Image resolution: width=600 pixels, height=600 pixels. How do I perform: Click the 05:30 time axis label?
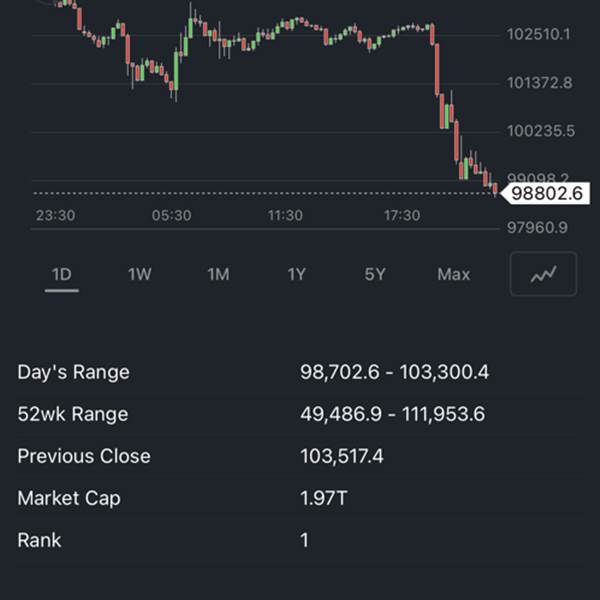point(171,215)
